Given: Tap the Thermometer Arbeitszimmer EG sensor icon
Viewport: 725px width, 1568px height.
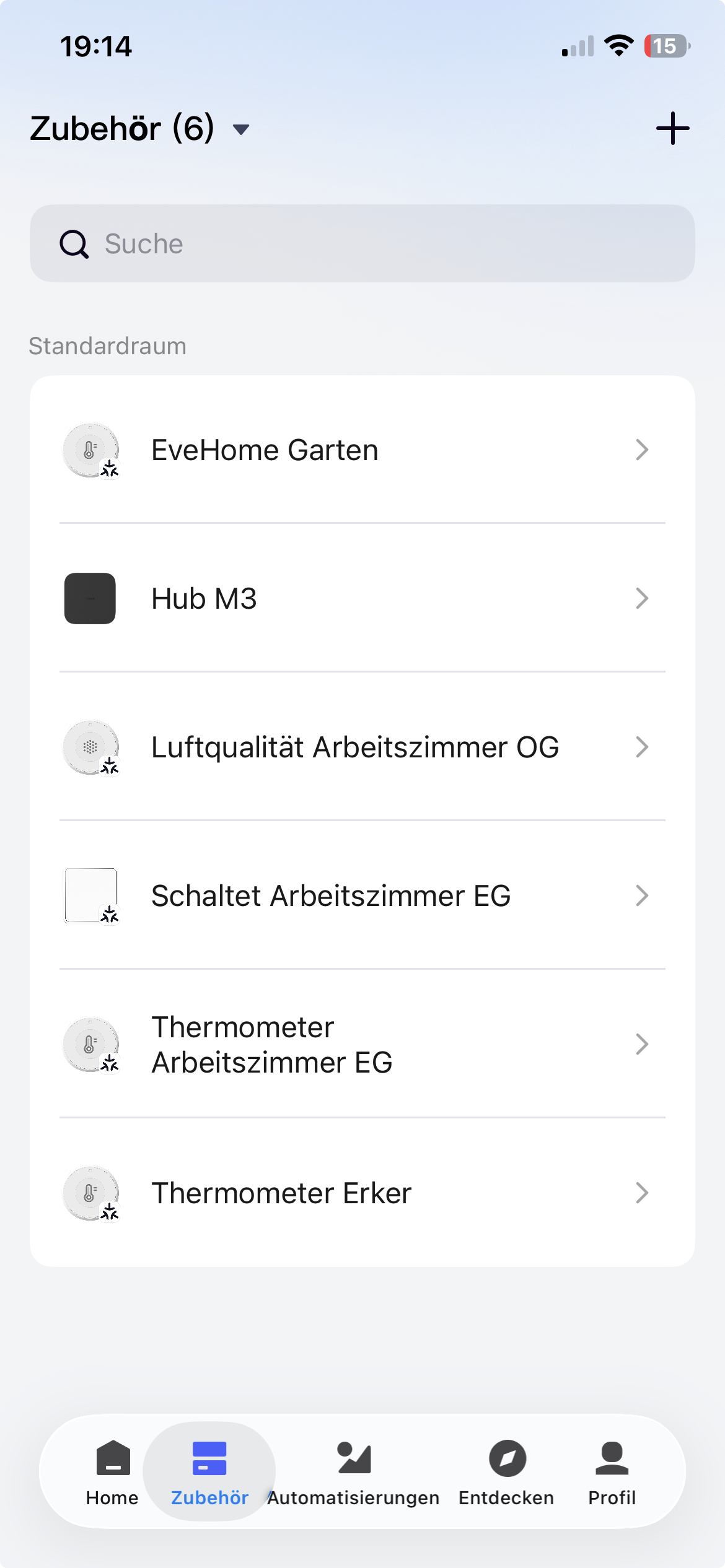Looking at the screenshot, I should click(90, 1044).
